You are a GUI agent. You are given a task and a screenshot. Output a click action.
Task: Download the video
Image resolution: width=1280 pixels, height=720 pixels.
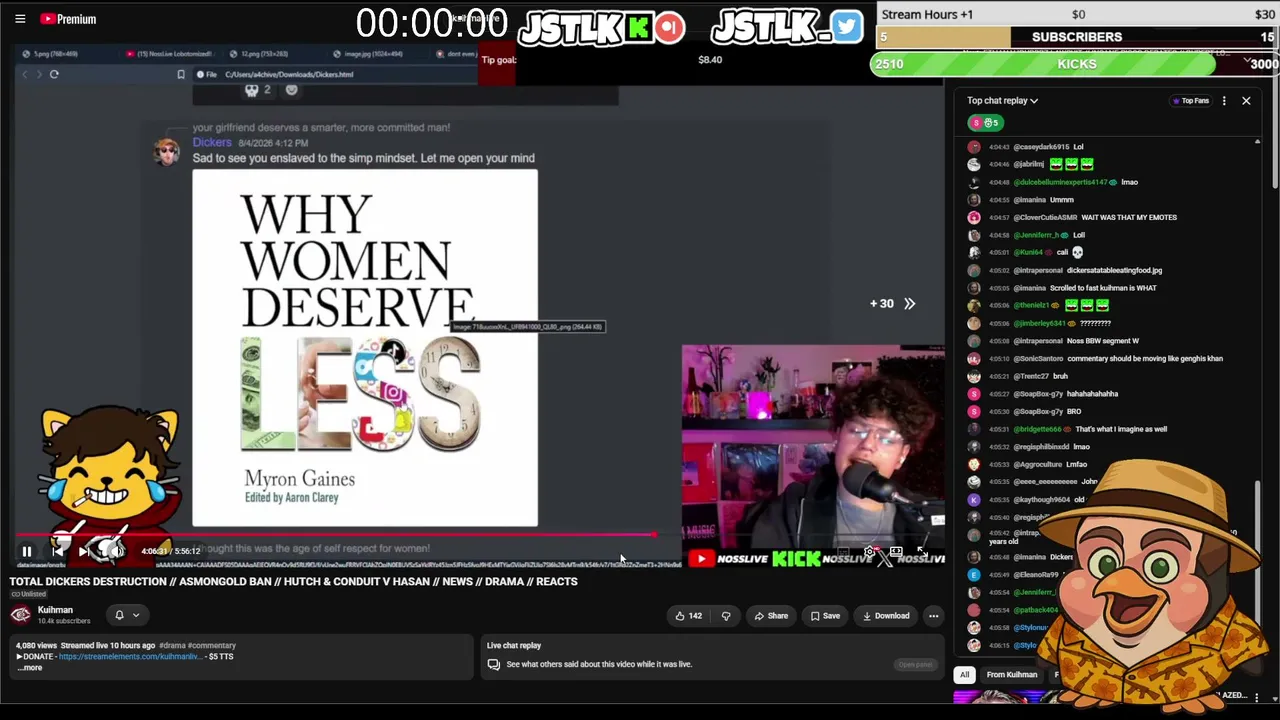886,616
